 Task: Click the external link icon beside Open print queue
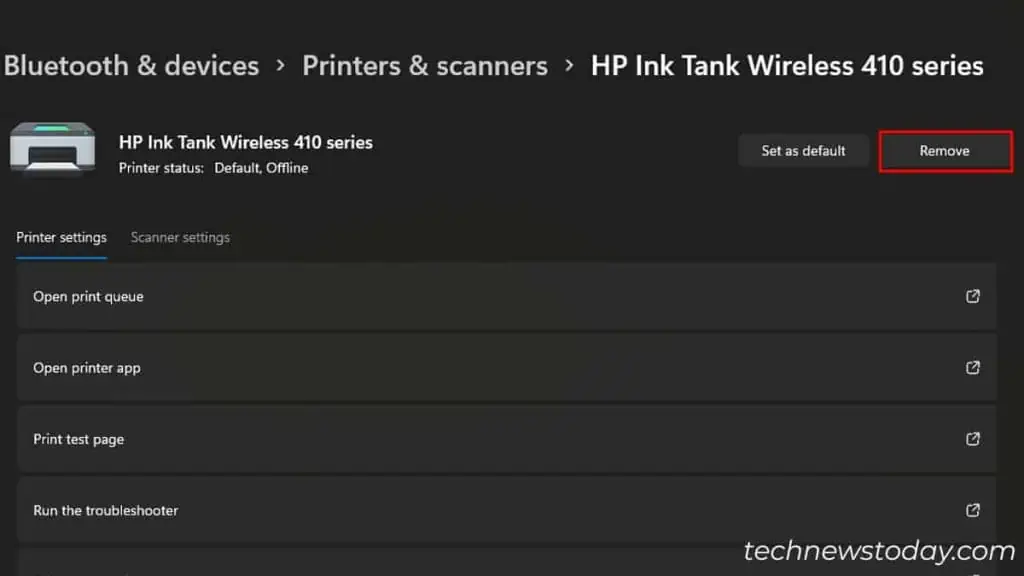[973, 296]
